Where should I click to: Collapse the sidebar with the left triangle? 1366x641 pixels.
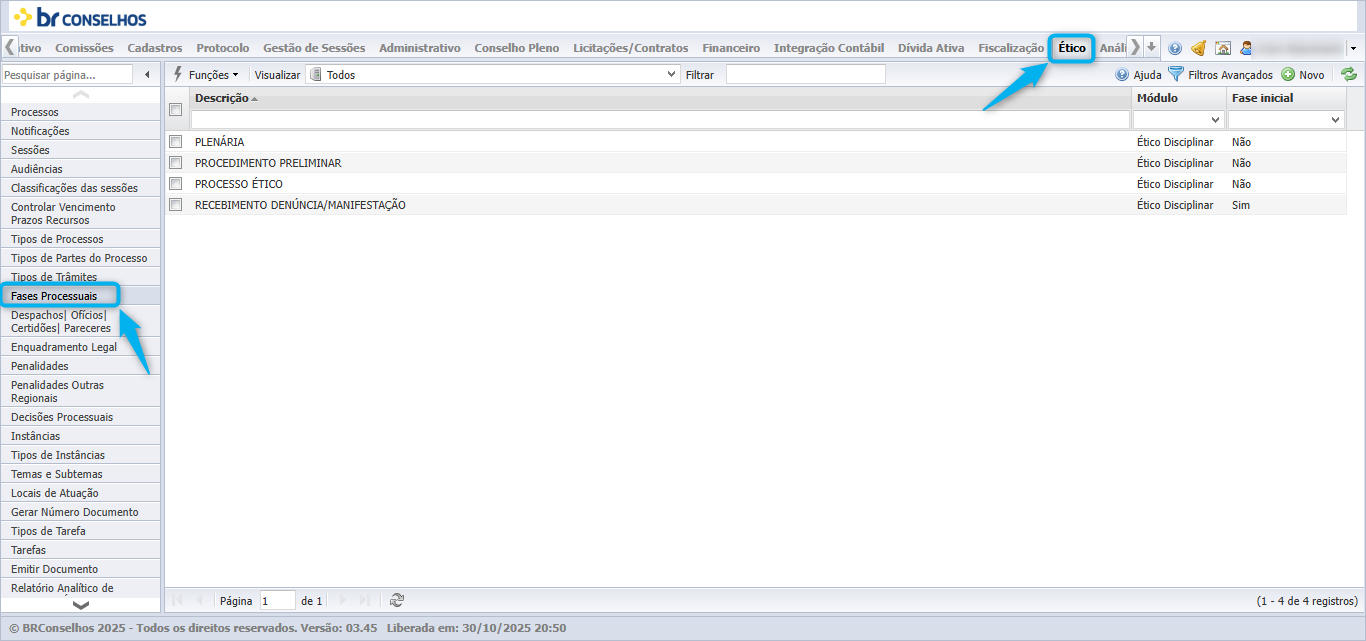148,74
